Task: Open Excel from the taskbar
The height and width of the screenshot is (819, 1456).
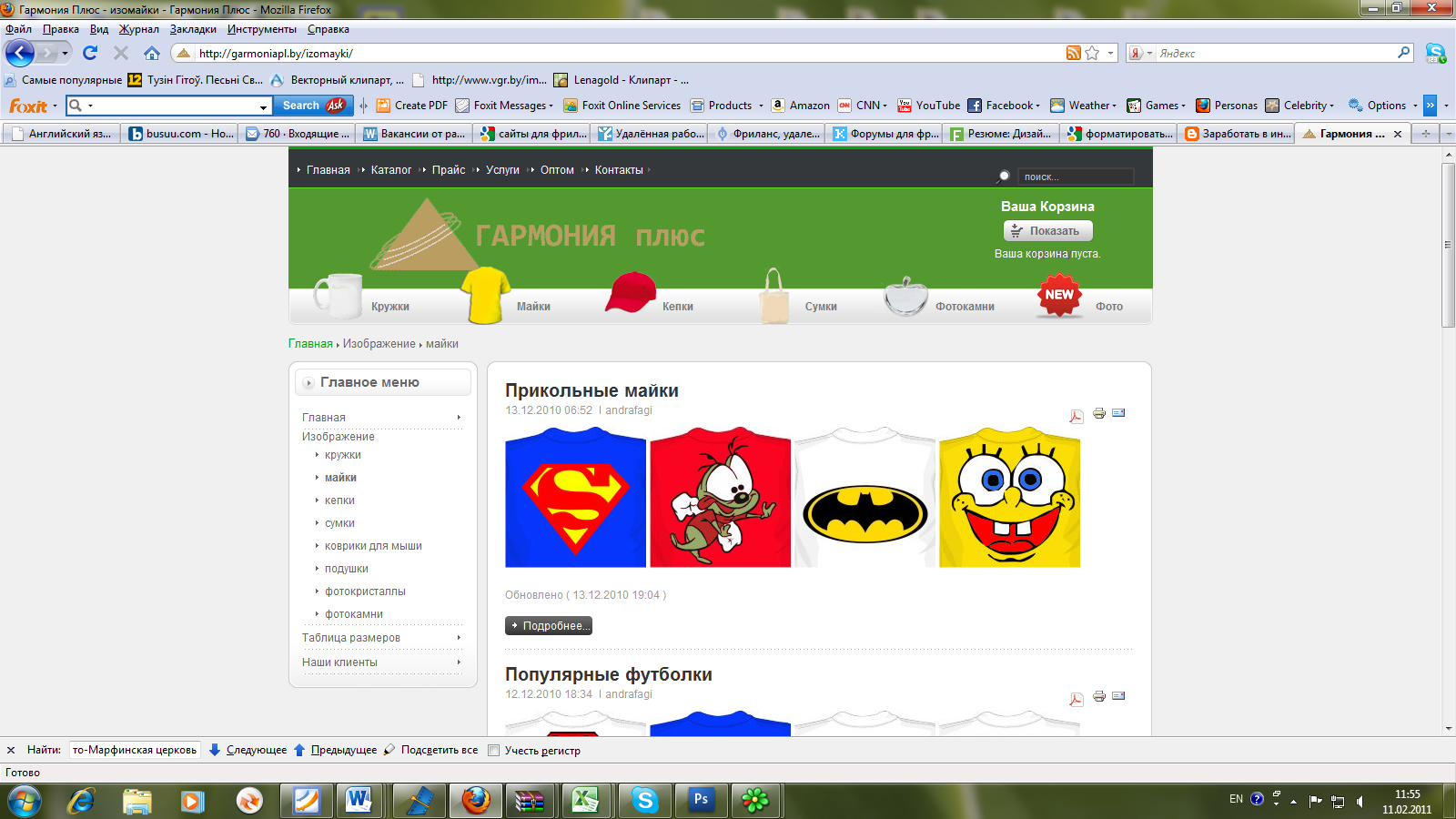Action: (584, 800)
